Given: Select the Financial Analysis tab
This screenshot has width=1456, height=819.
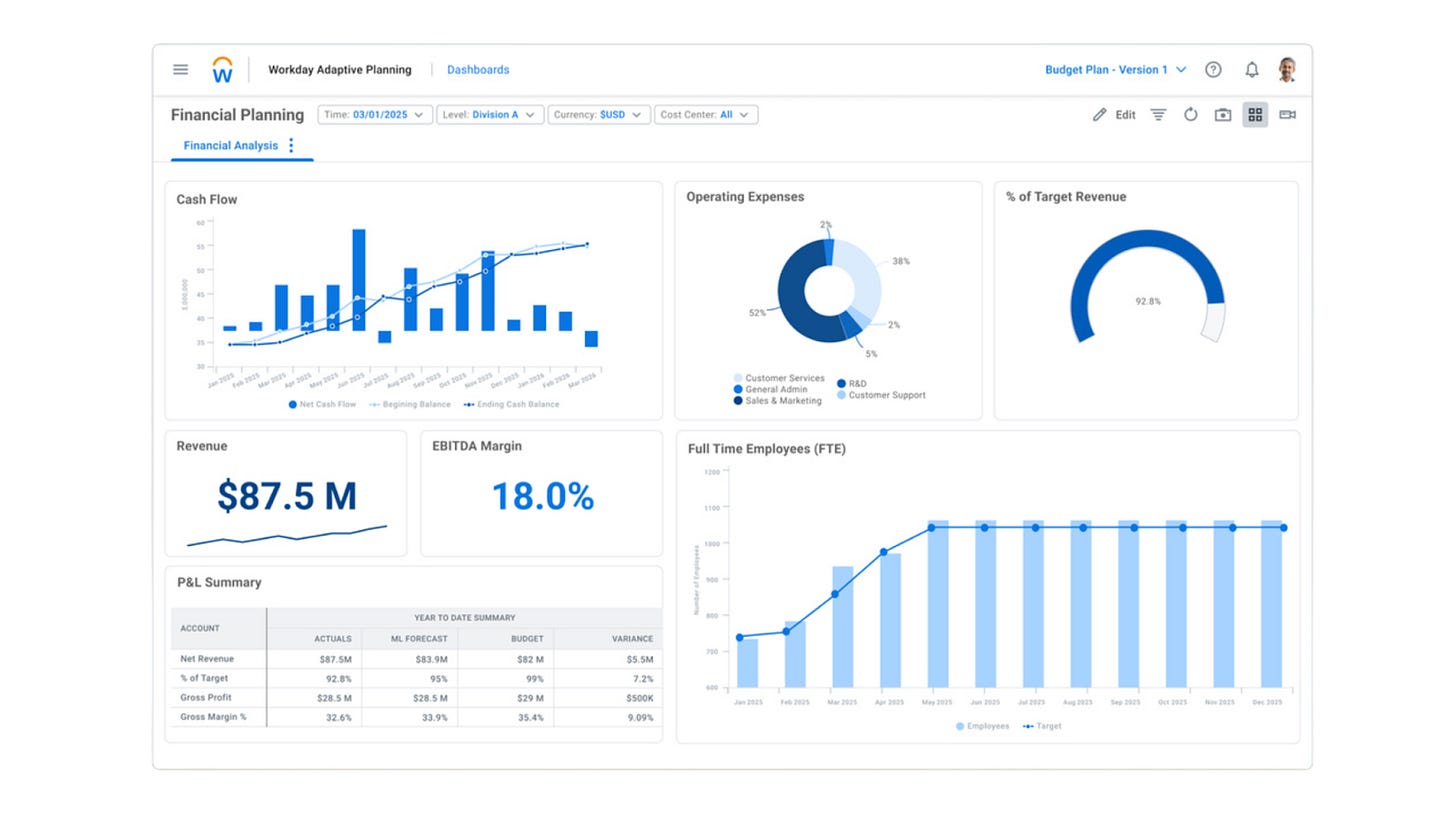Looking at the screenshot, I should pyautogui.click(x=230, y=145).
